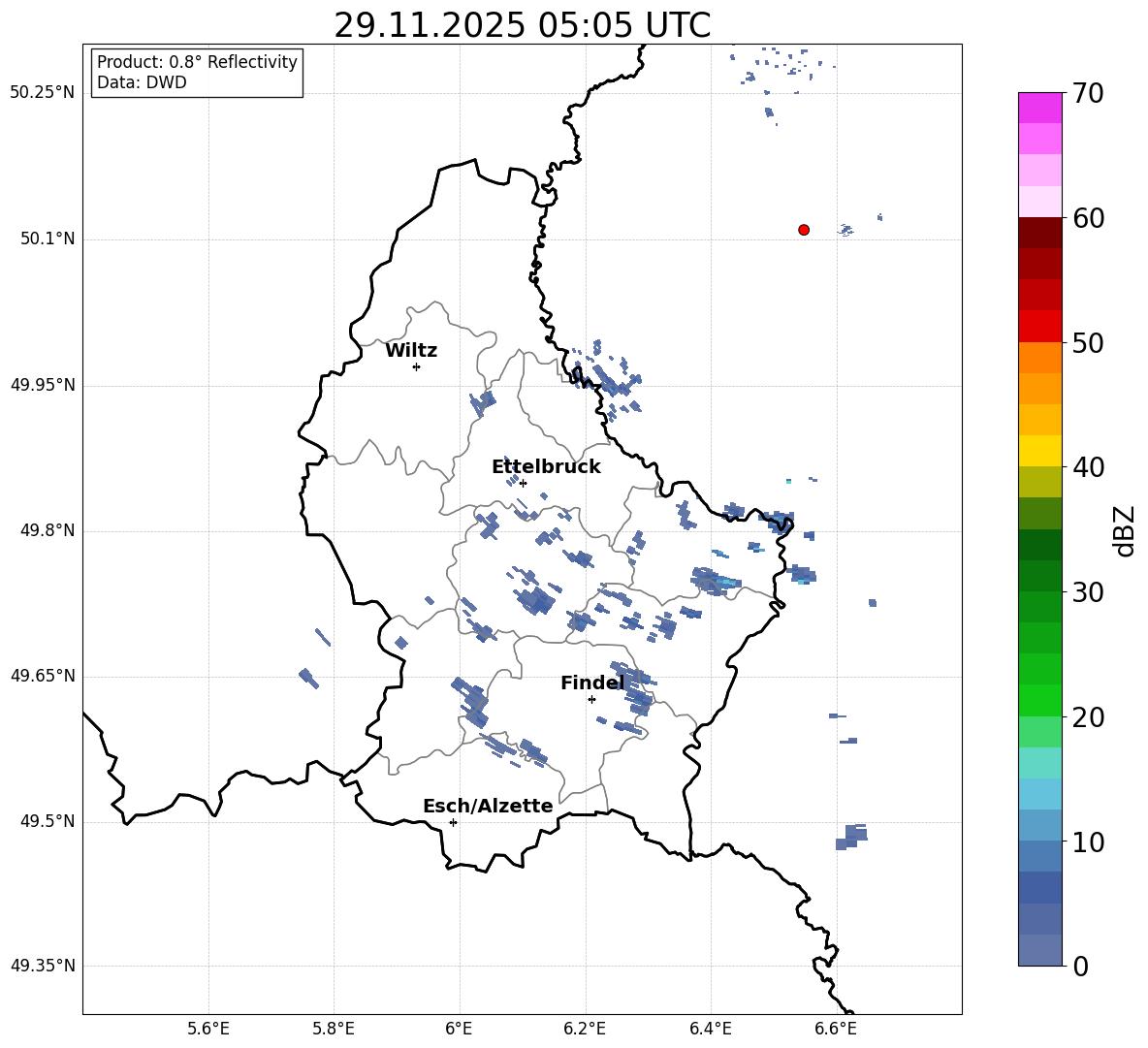Click the cross marker at Ettelbruck
This screenshot has width=1148, height=1048.
pyautogui.click(x=523, y=483)
